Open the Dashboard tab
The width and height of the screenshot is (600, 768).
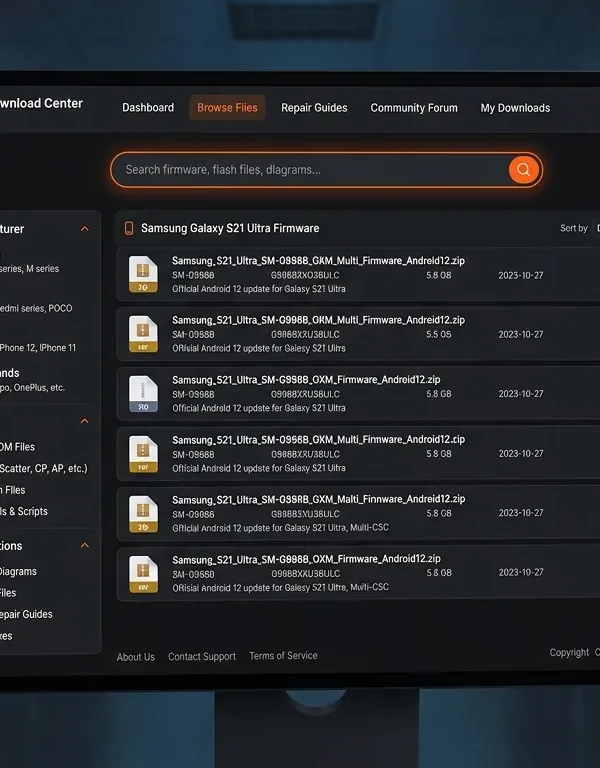(148, 107)
